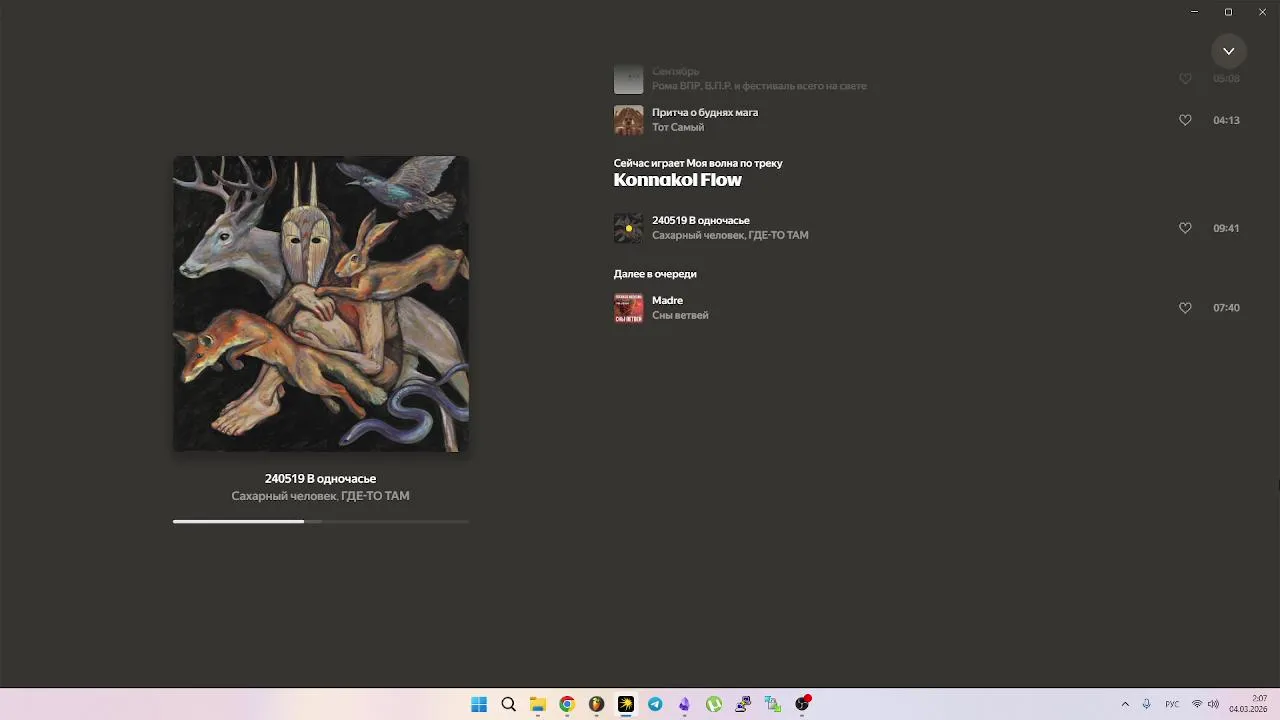Screen dimensions: 1280x720
Task: Select the Притча о буднях мага track title
Action: pyautogui.click(x=705, y=112)
